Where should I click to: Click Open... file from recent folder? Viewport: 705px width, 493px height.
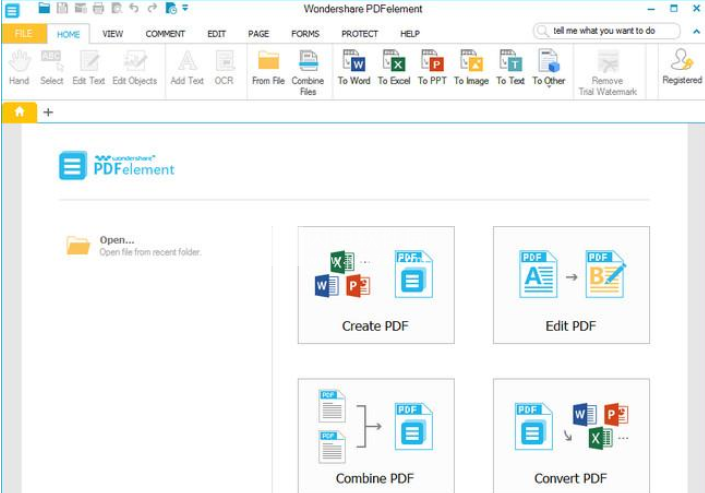point(134,246)
